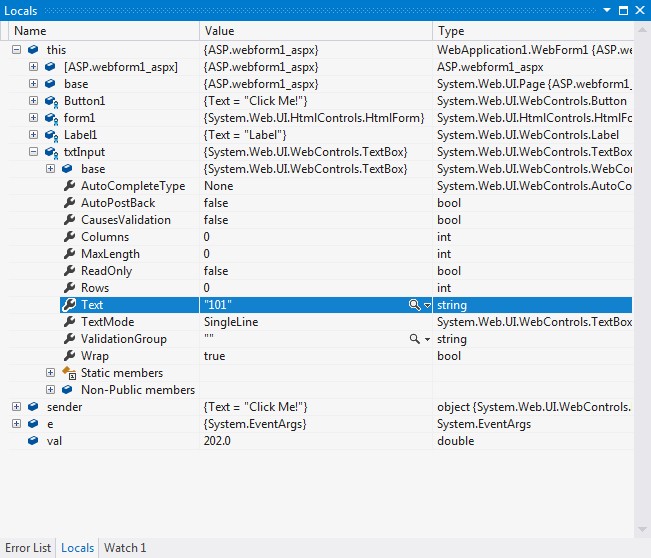
Task: Open the Locals window position dropdown
Action: coord(607,10)
